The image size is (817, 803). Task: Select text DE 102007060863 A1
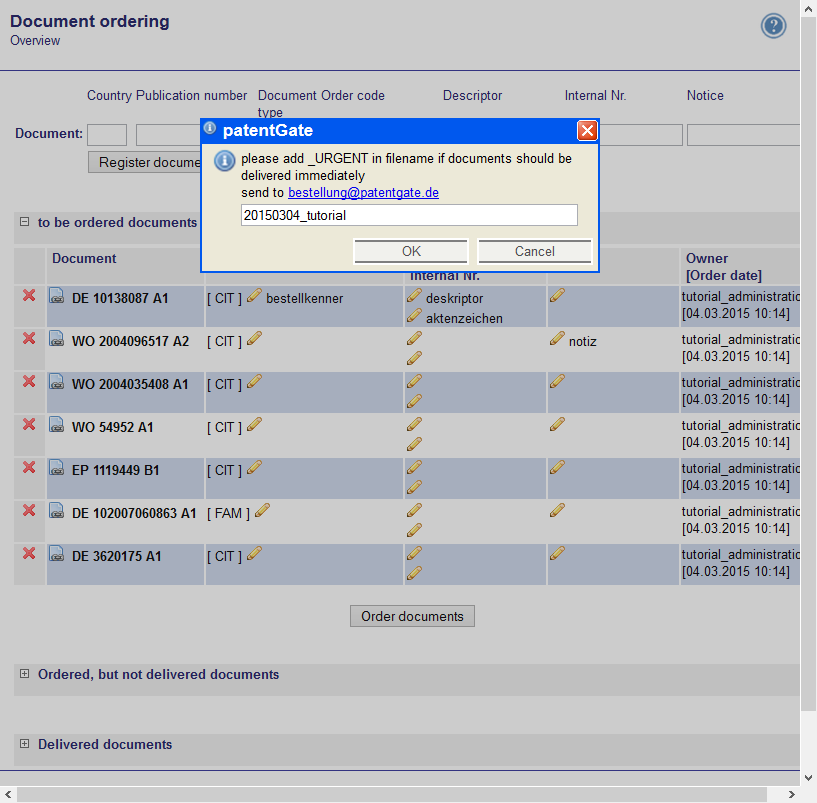[134, 513]
